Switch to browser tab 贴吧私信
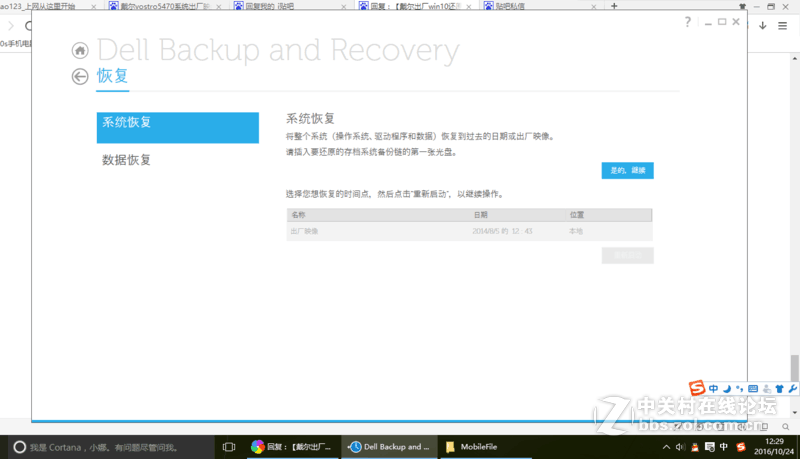This screenshot has width=800, height=459. (539, 6)
